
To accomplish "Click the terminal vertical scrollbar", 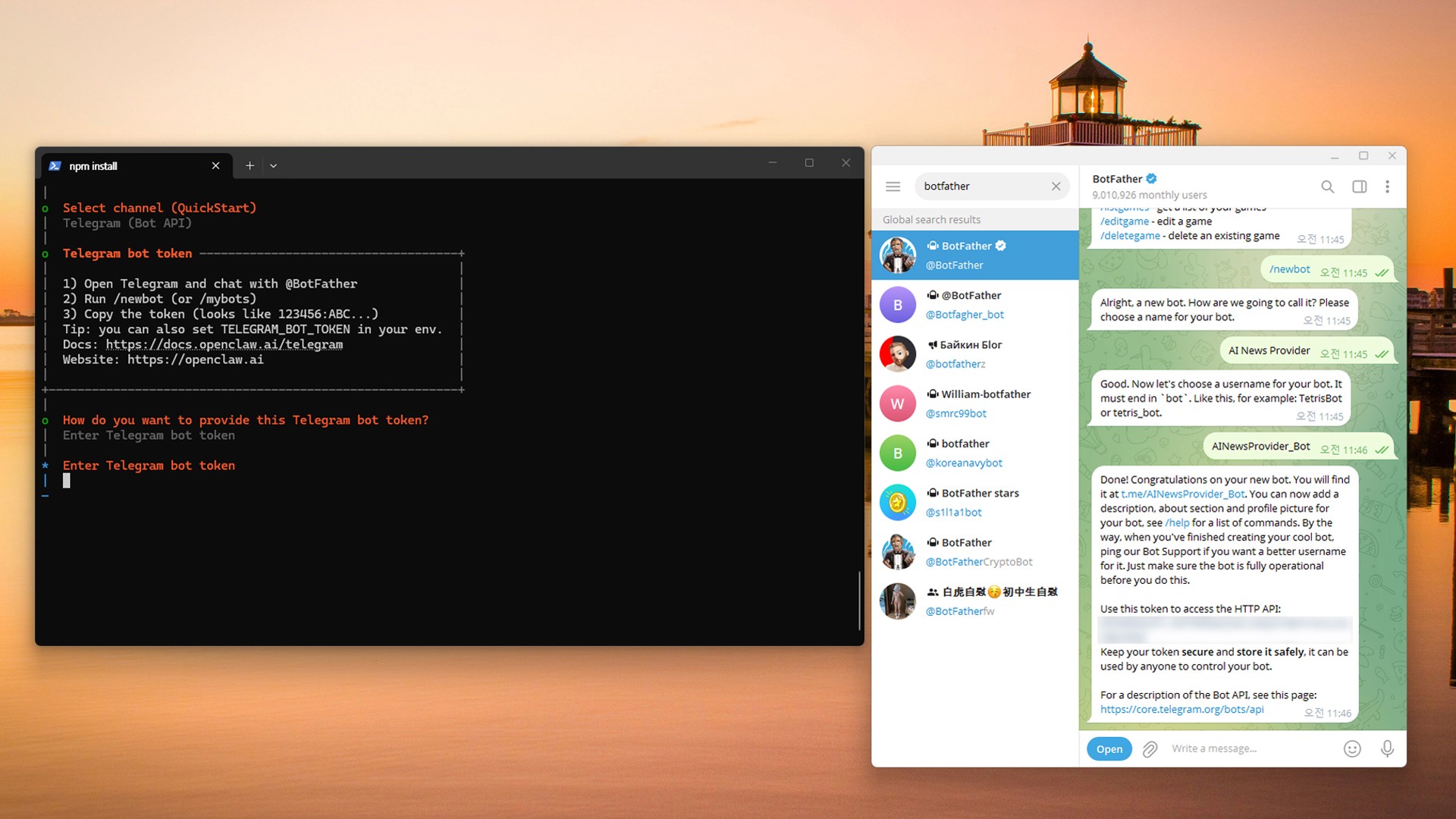I will point(859,601).
